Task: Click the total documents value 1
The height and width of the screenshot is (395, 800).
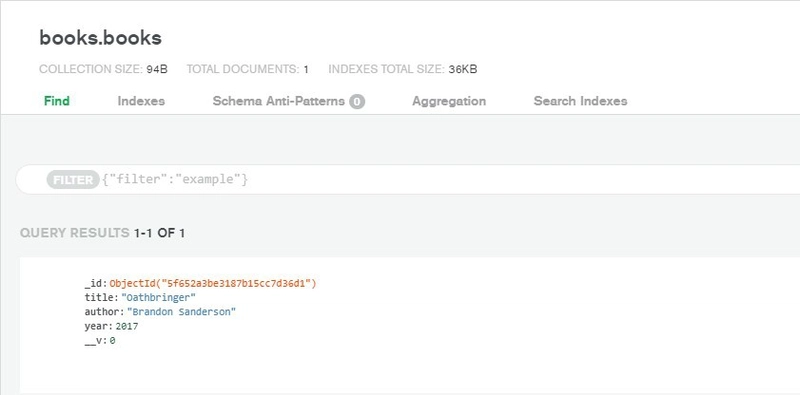Action: click(306, 69)
